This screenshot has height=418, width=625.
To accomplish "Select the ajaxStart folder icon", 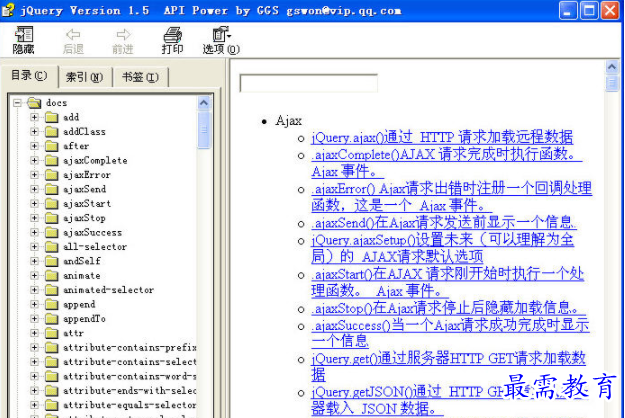I will point(51,204).
